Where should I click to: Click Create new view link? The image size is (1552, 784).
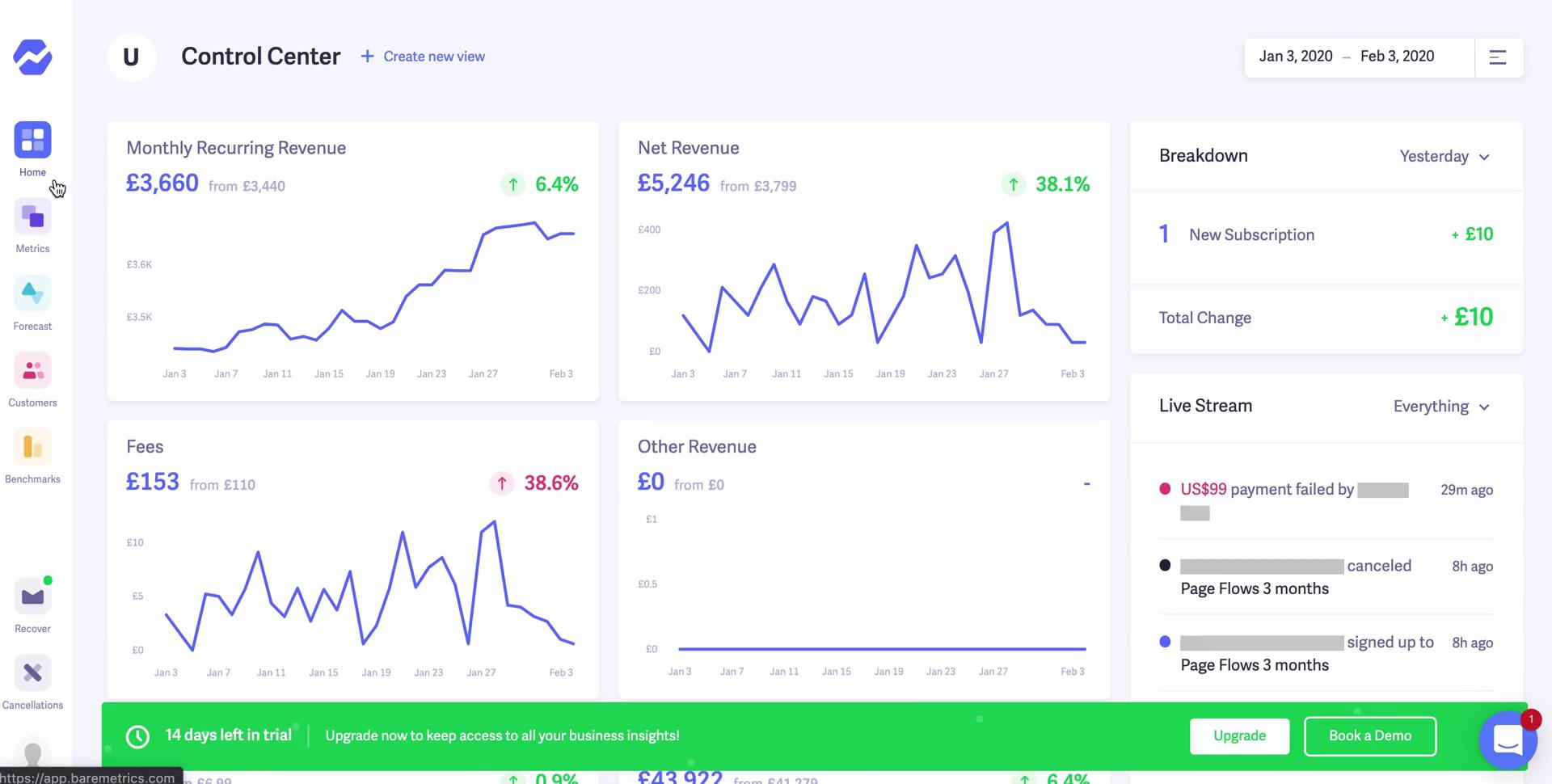point(434,57)
